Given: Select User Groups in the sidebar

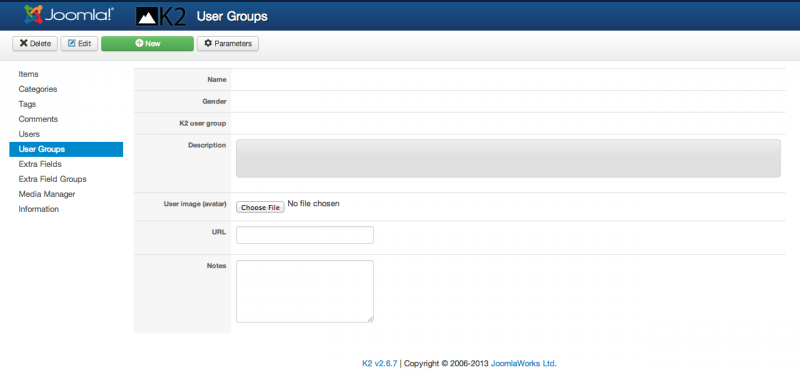Looking at the screenshot, I should pos(66,149).
